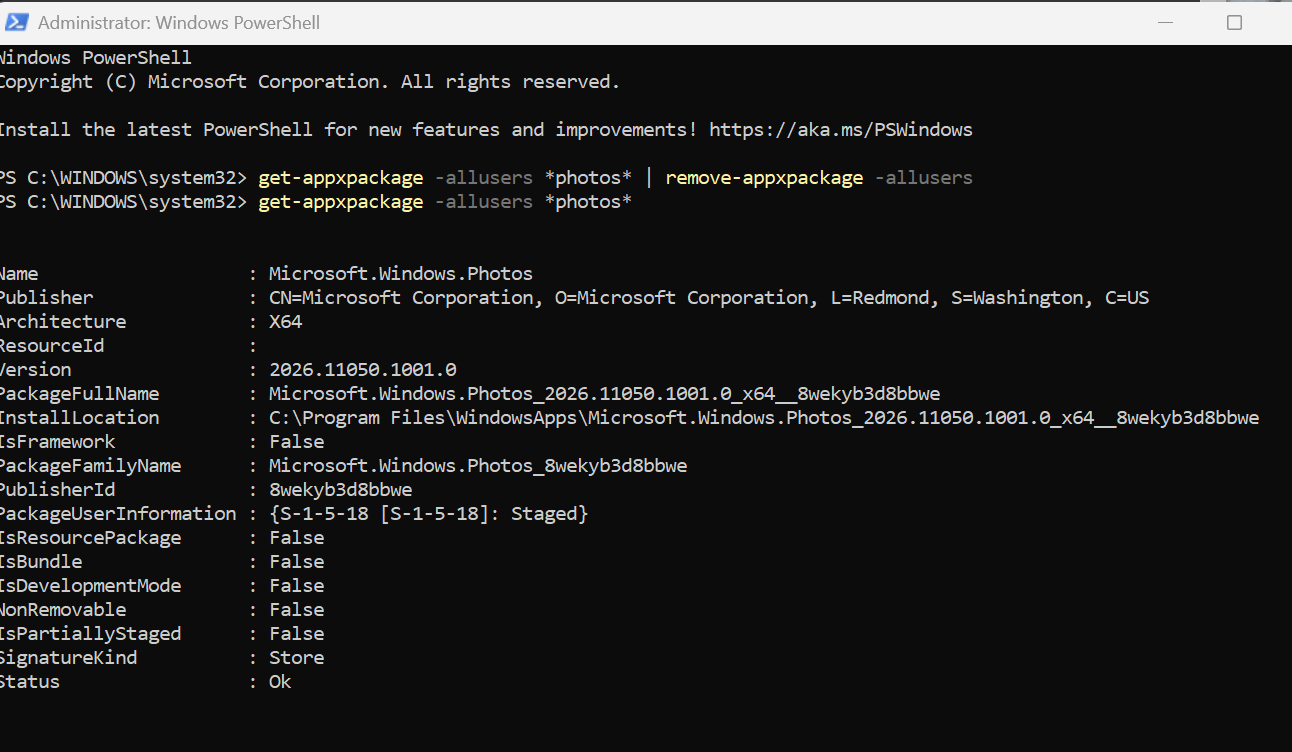Click the "Windows PowerShell" banner line
The width and height of the screenshot is (1292, 752).
(x=95, y=58)
